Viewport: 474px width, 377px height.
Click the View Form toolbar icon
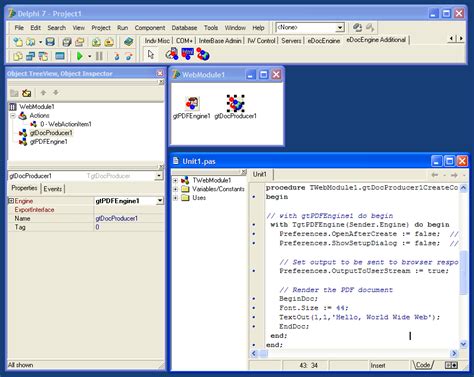pos(31,56)
